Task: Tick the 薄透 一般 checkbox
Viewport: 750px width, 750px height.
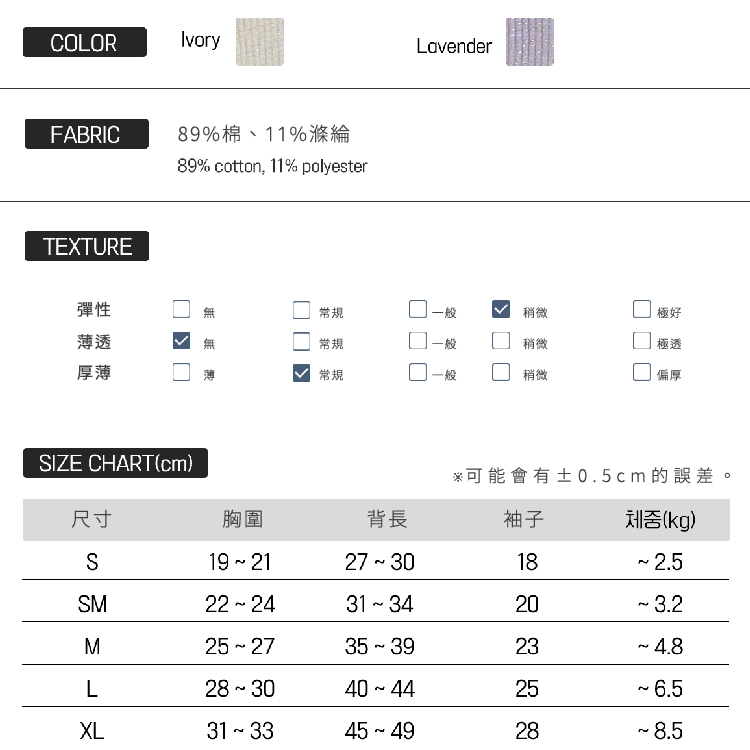Action: (417, 341)
